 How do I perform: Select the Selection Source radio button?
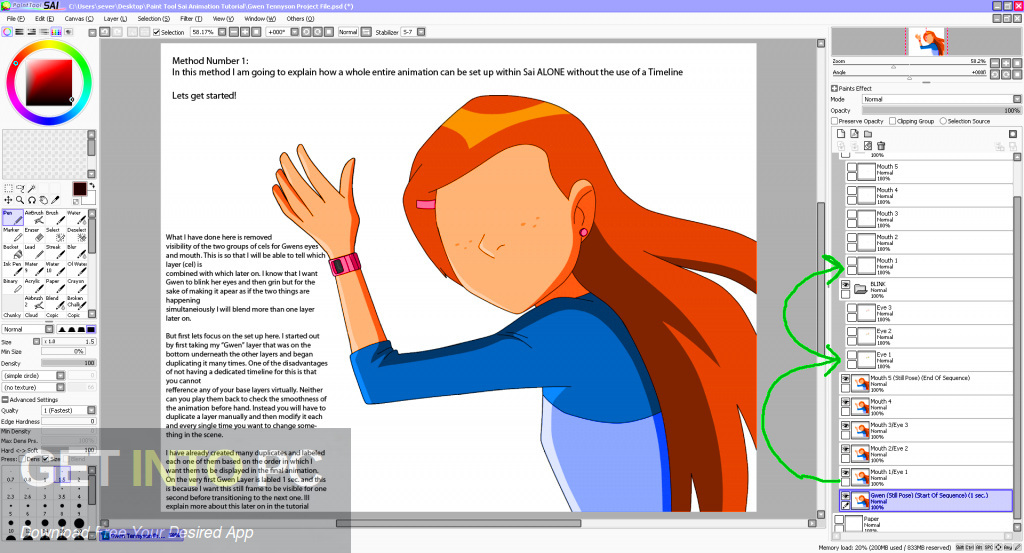pos(943,121)
